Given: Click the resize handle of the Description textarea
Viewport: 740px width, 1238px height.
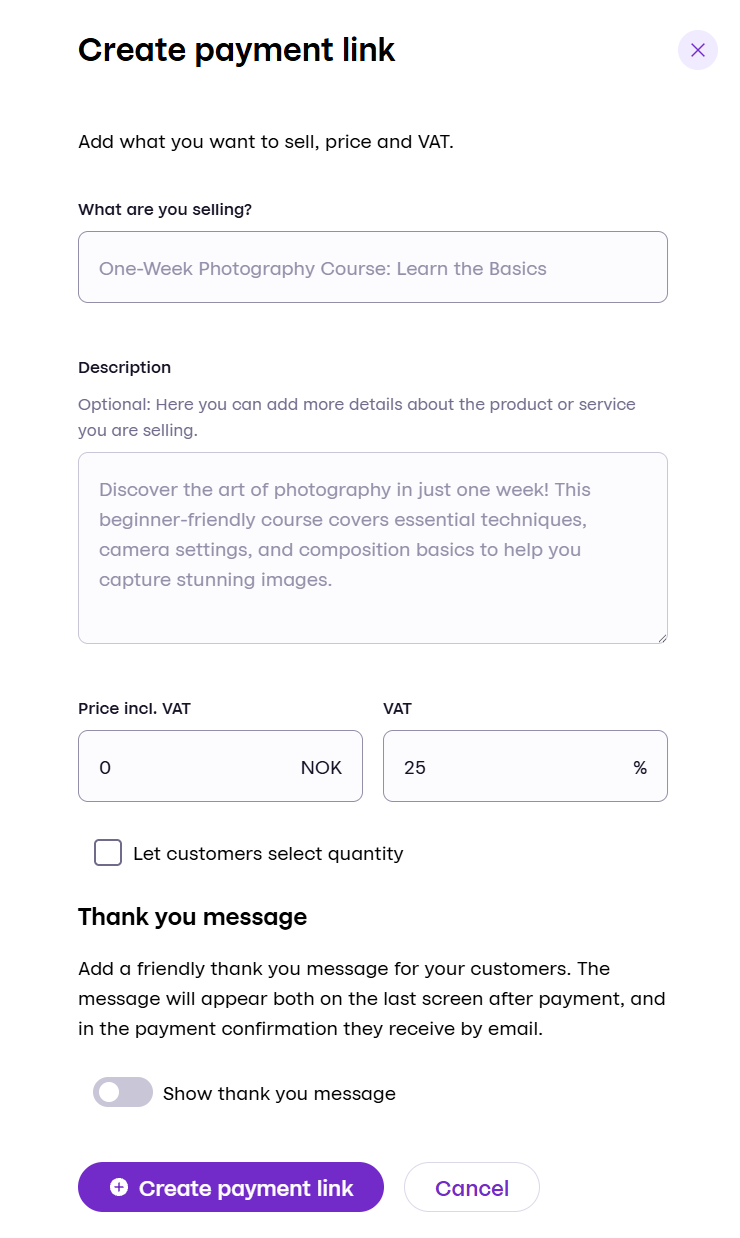Looking at the screenshot, I should [x=661, y=636].
